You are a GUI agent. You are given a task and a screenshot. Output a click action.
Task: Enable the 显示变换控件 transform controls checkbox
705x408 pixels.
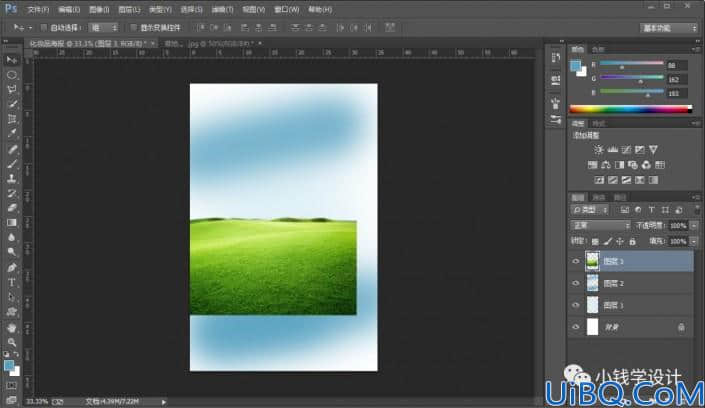(133, 27)
